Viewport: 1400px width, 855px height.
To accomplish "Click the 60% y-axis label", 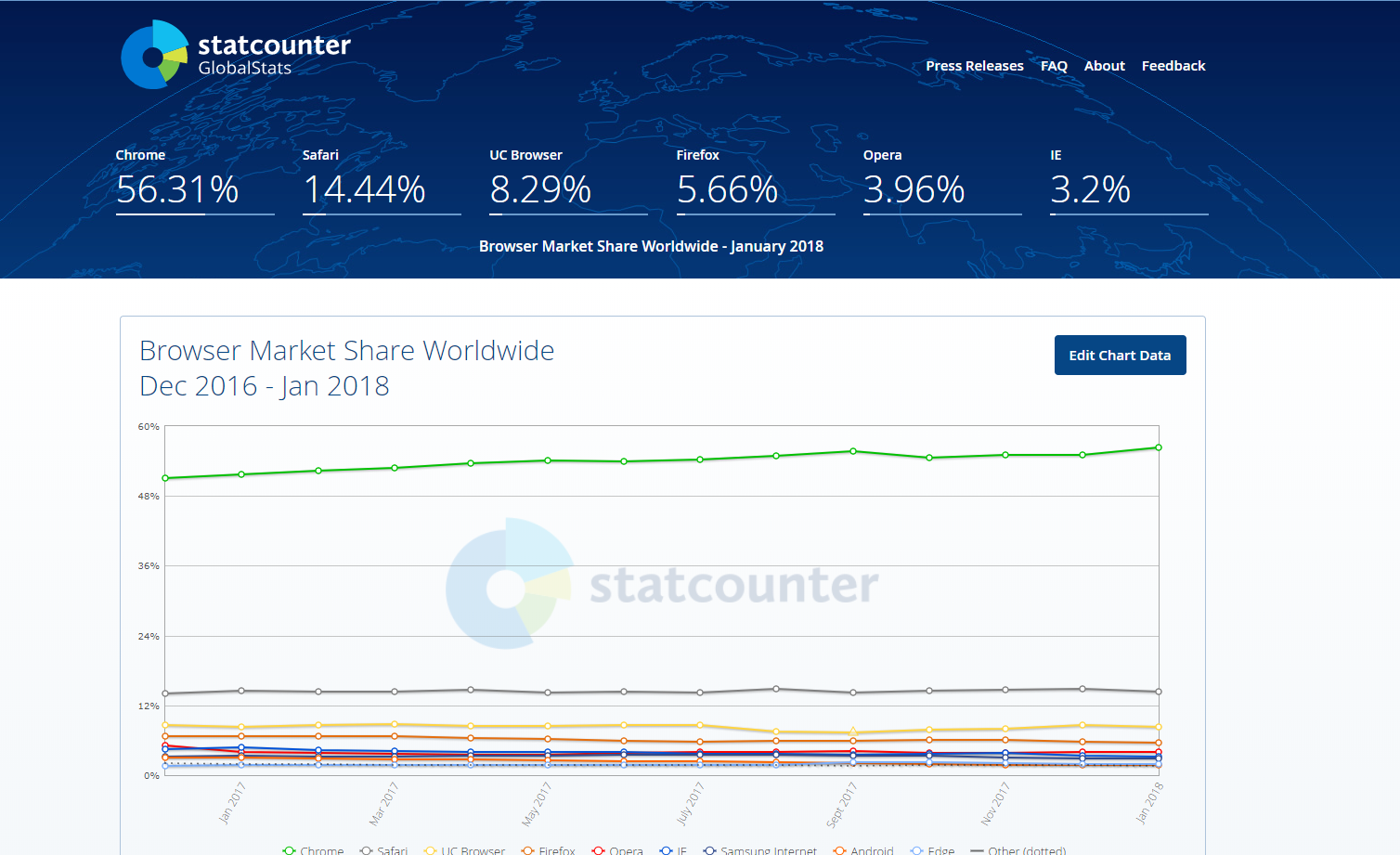I will coord(149,427).
